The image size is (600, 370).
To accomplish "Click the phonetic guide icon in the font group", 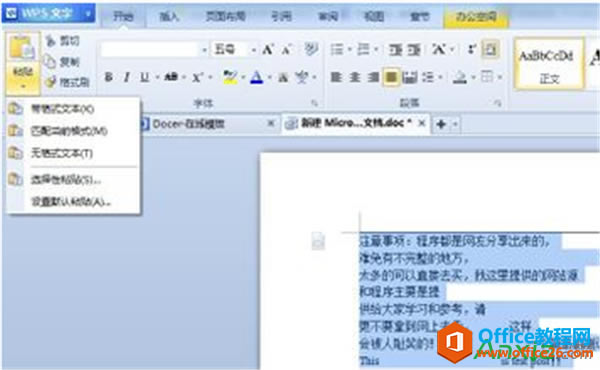I will click(302, 77).
